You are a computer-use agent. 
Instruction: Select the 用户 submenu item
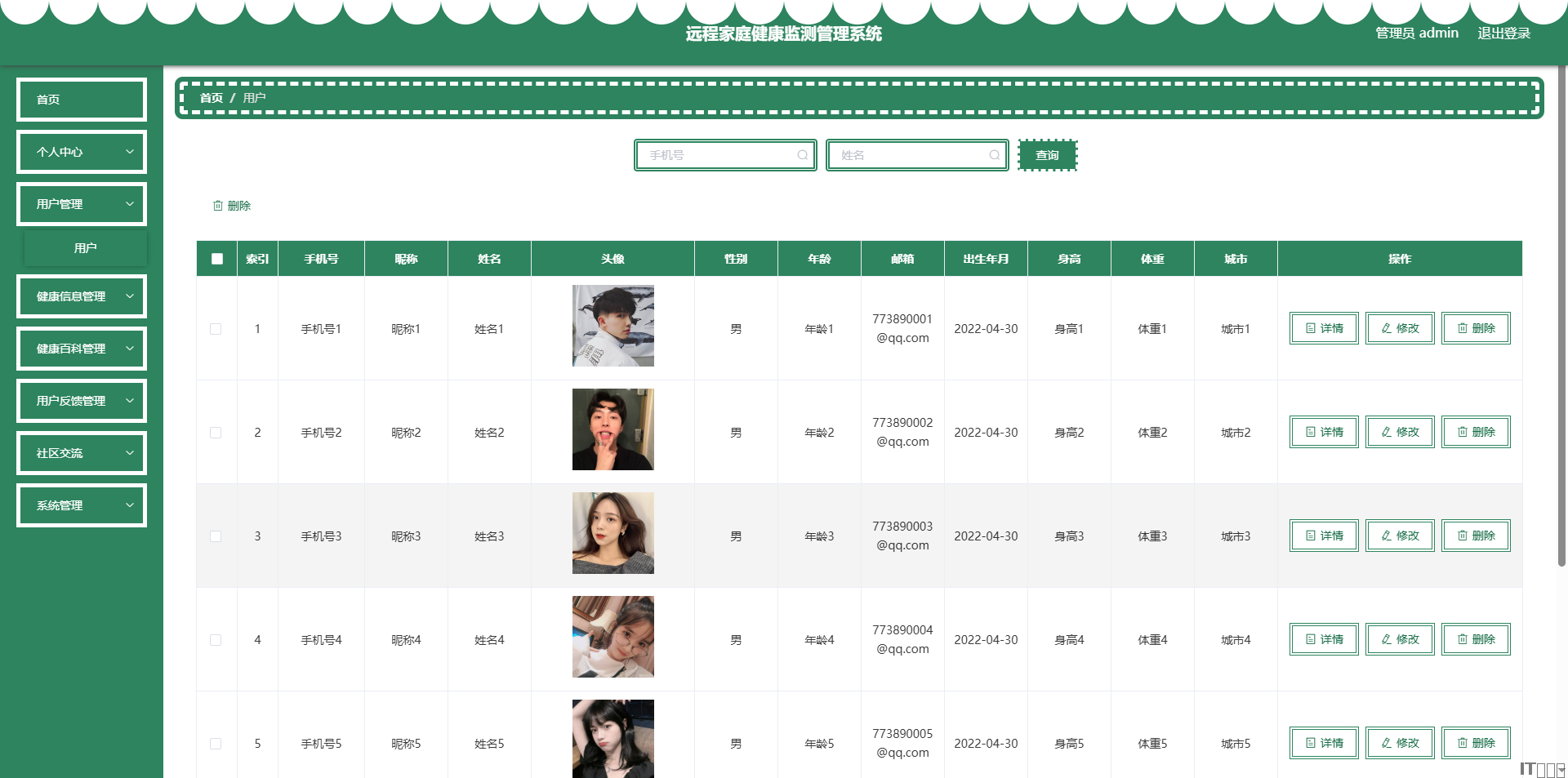86,248
